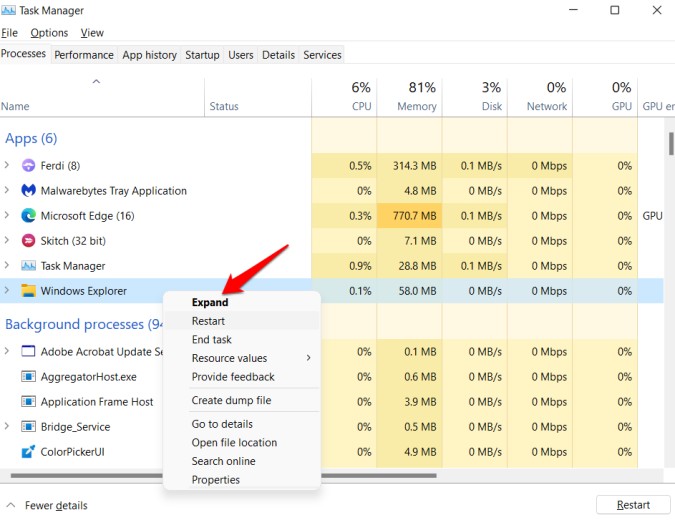This screenshot has height=520, width=675.
Task: Expand the Adobe Acrobat Update Service row
Action: [x=6, y=351]
